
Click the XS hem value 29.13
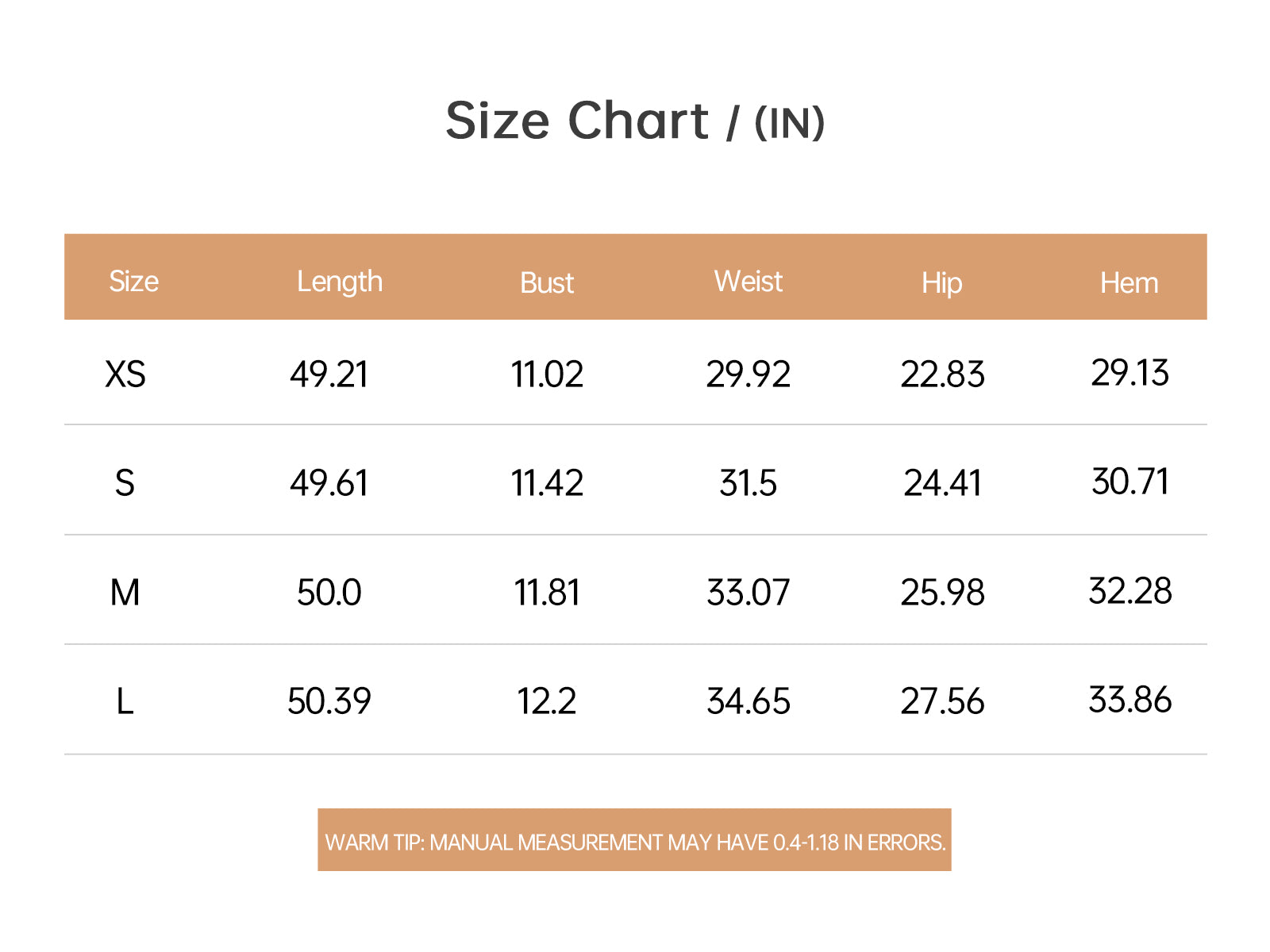[x=1130, y=372]
